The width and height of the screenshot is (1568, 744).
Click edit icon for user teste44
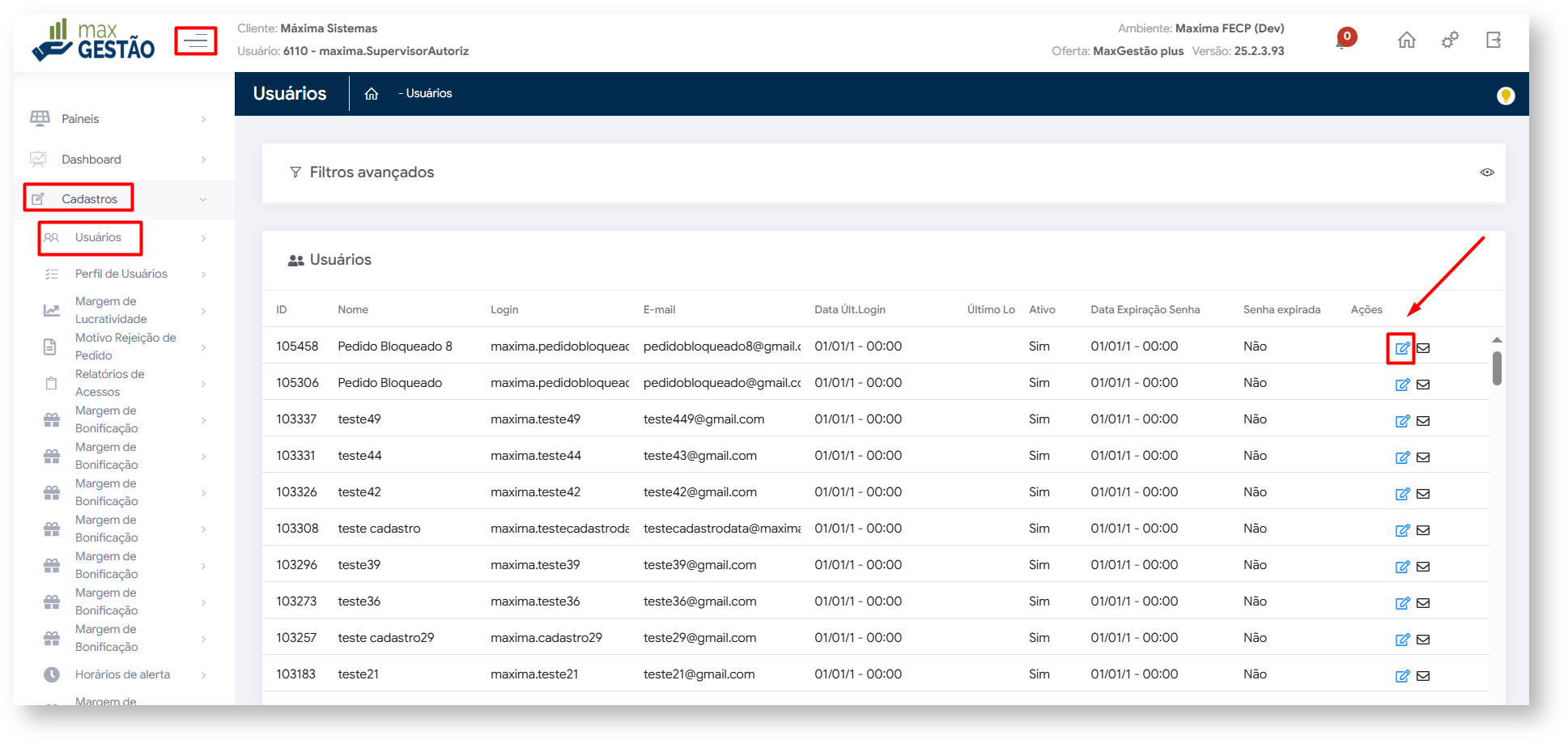[1402, 457]
